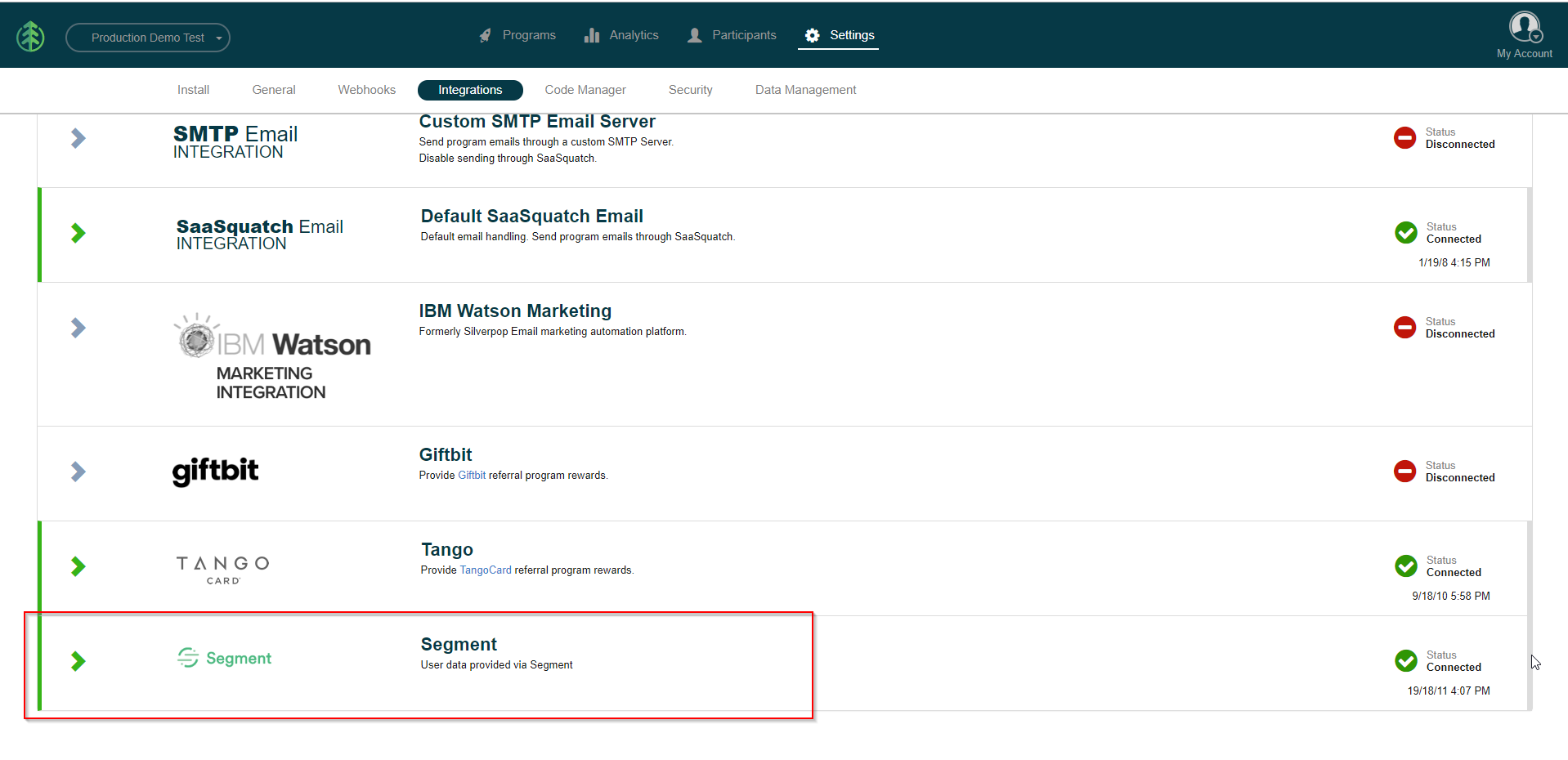Click the Custom SMTP Email Server heading
Viewport: 1568px width, 760px height.
tap(537, 122)
